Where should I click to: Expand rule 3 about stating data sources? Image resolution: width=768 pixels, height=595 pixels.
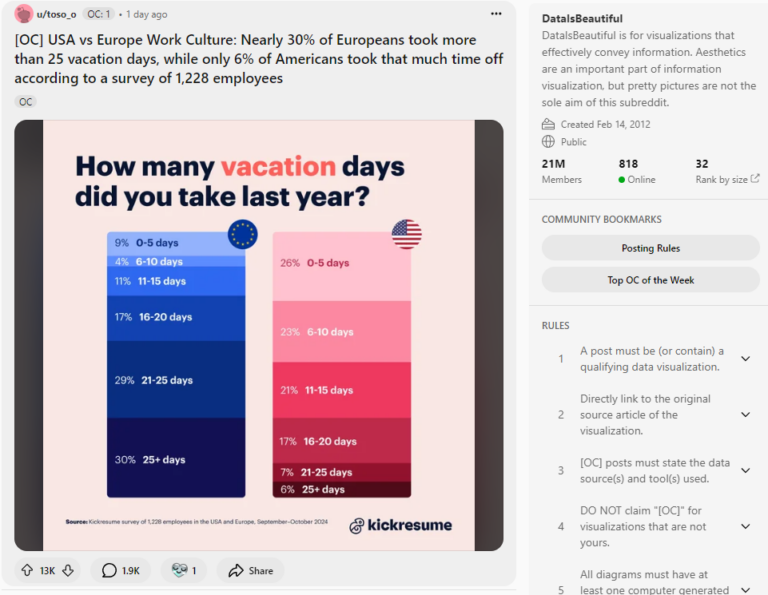(745, 471)
